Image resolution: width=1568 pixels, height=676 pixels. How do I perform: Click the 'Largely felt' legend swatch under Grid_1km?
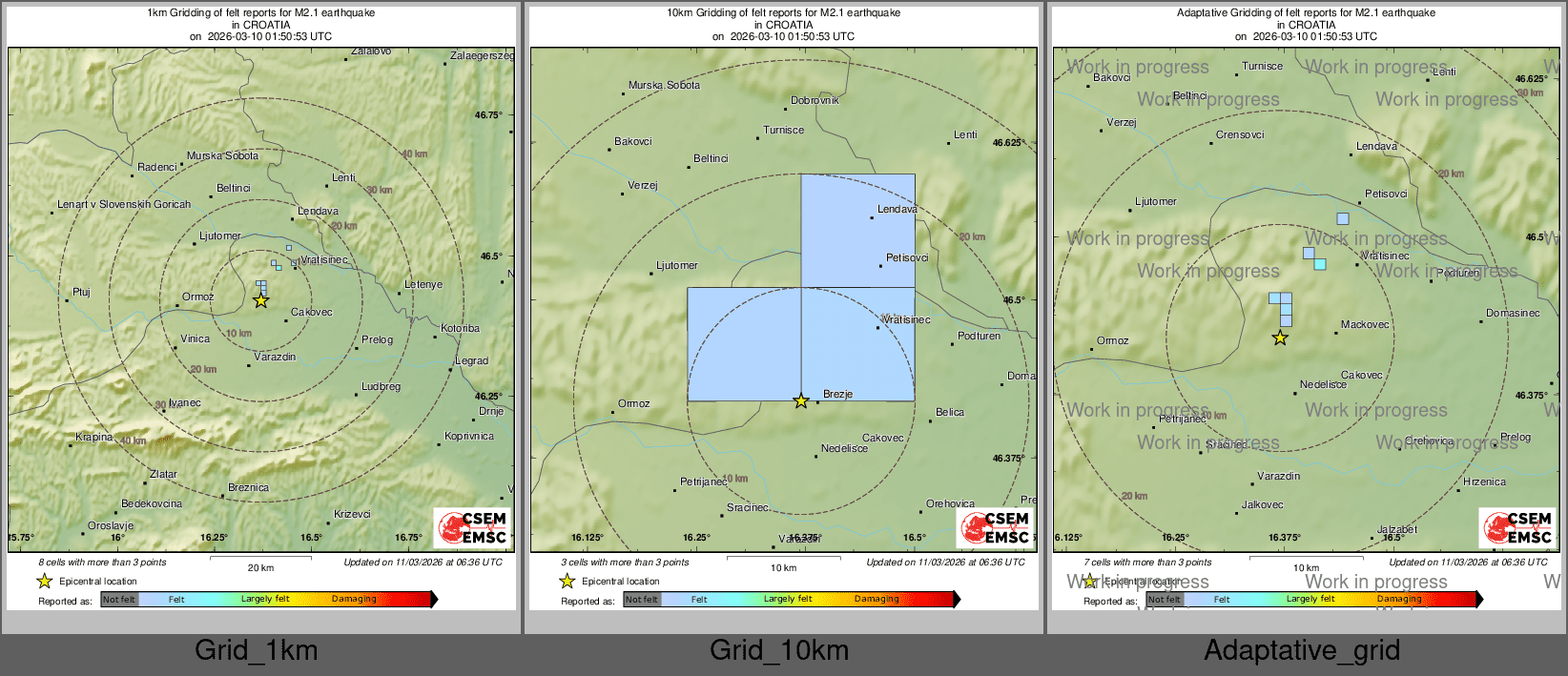click(x=265, y=599)
